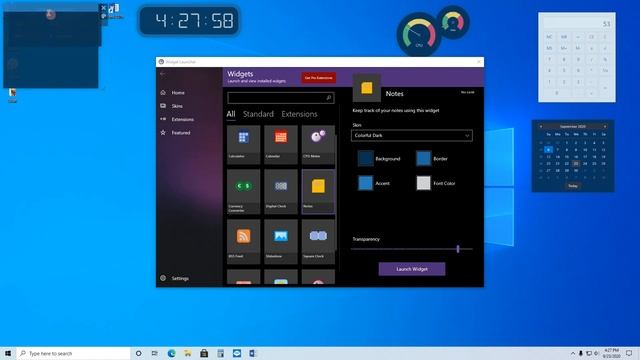The width and height of the screenshot is (640, 360).
Task: Close the notes widget at top left
Action: pos(103,7)
